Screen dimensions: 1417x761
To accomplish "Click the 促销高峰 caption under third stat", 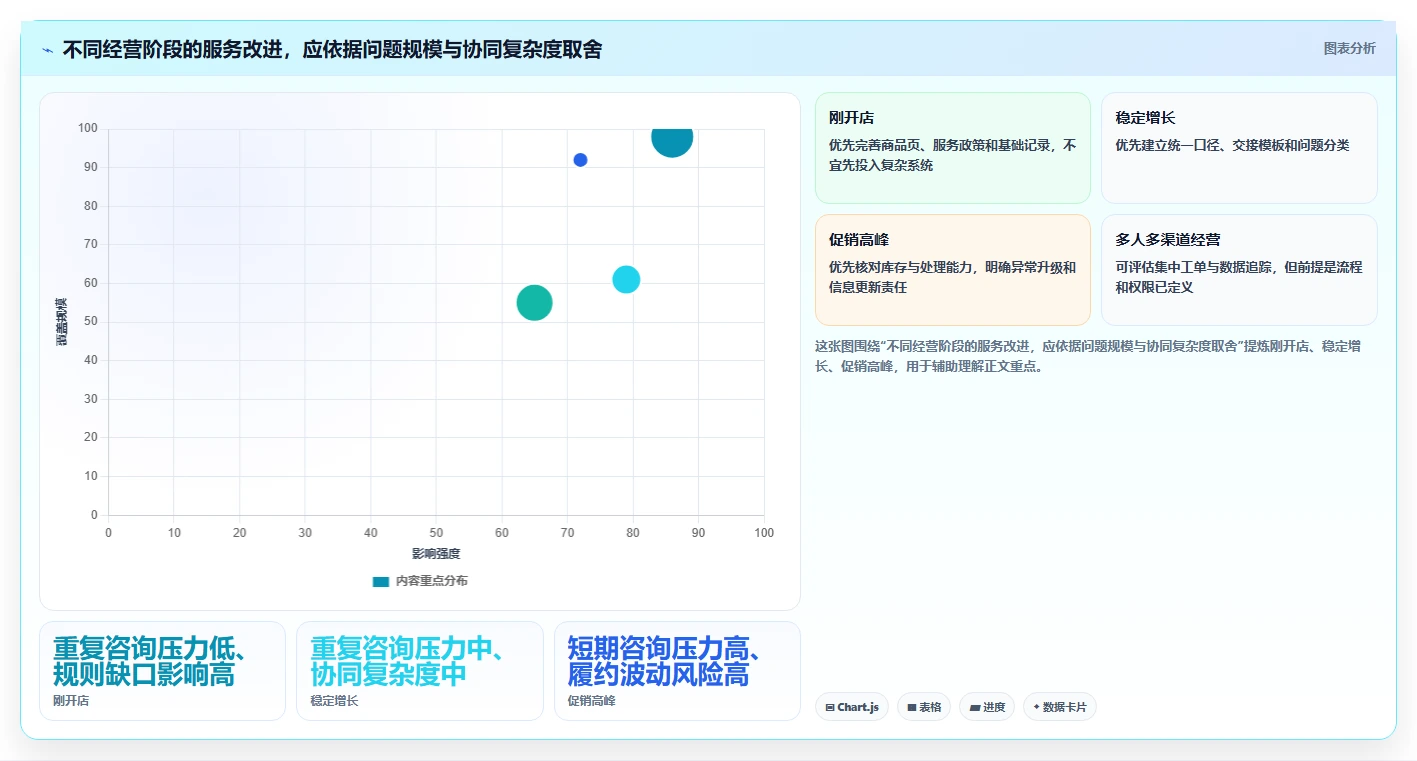I will 591,701.
